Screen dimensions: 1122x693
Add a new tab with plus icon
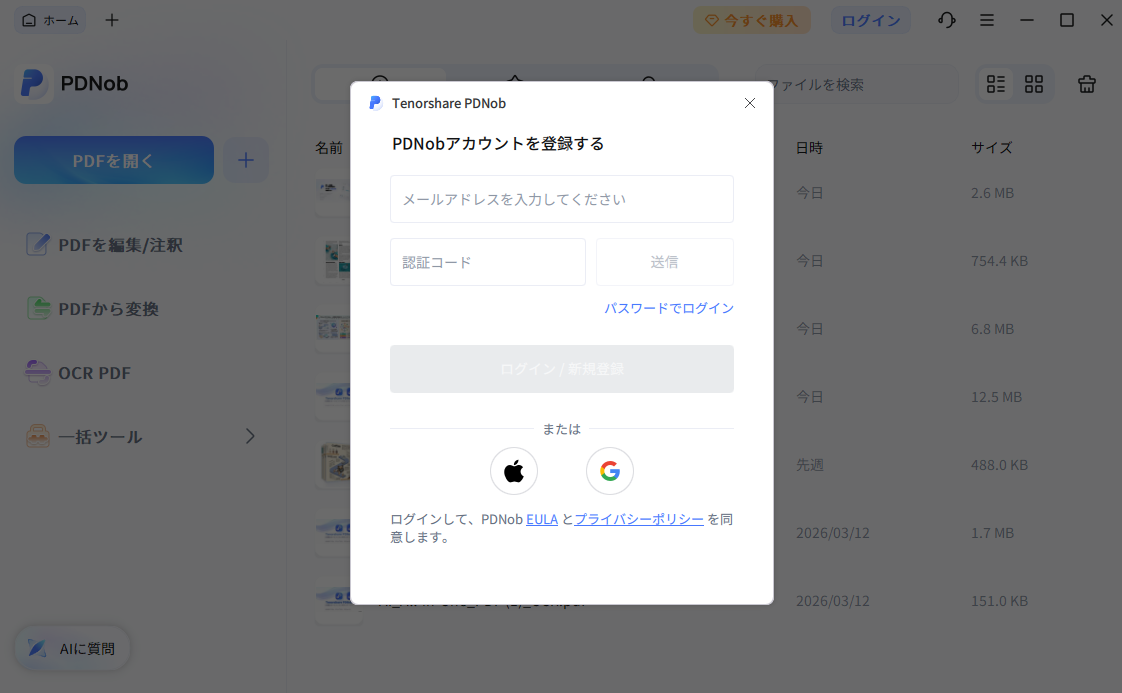[x=112, y=20]
